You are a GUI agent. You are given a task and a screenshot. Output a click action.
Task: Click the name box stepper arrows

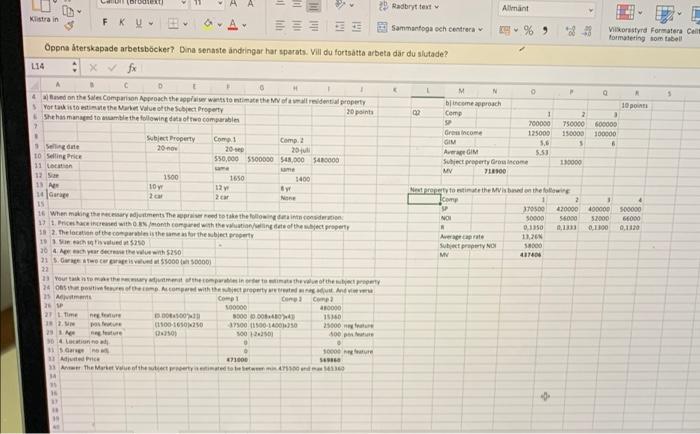pos(75,67)
